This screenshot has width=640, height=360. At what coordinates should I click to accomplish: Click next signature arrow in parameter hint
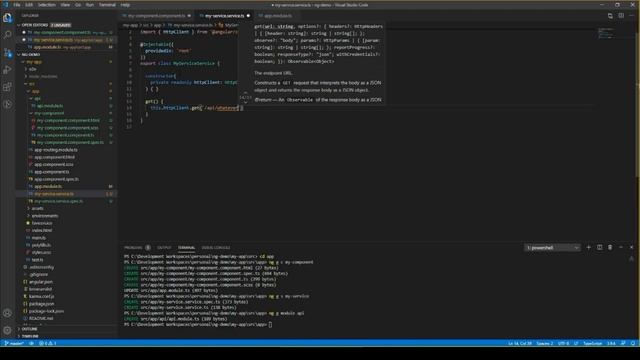[245, 102]
